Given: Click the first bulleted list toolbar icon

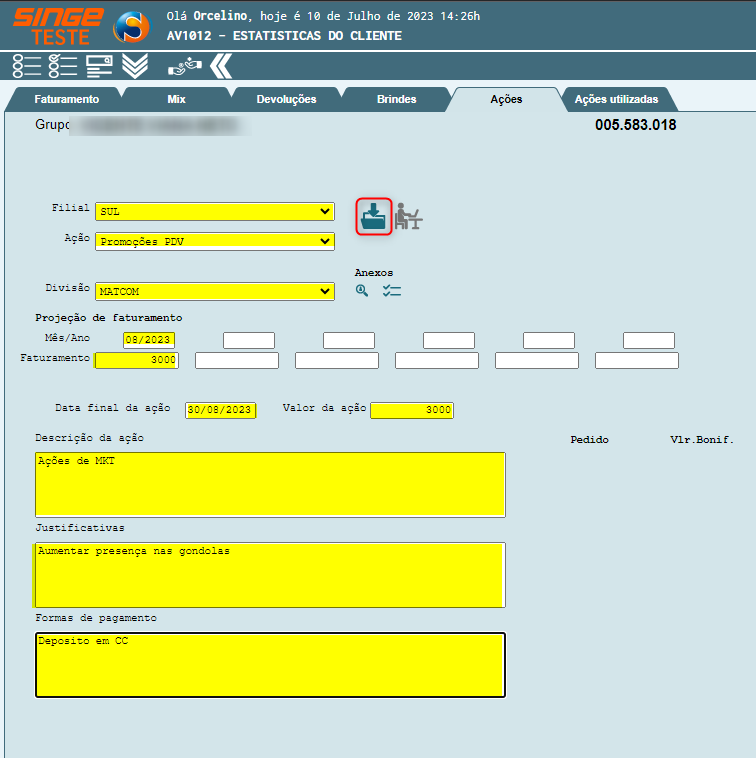Looking at the screenshot, I should (27, 66).
